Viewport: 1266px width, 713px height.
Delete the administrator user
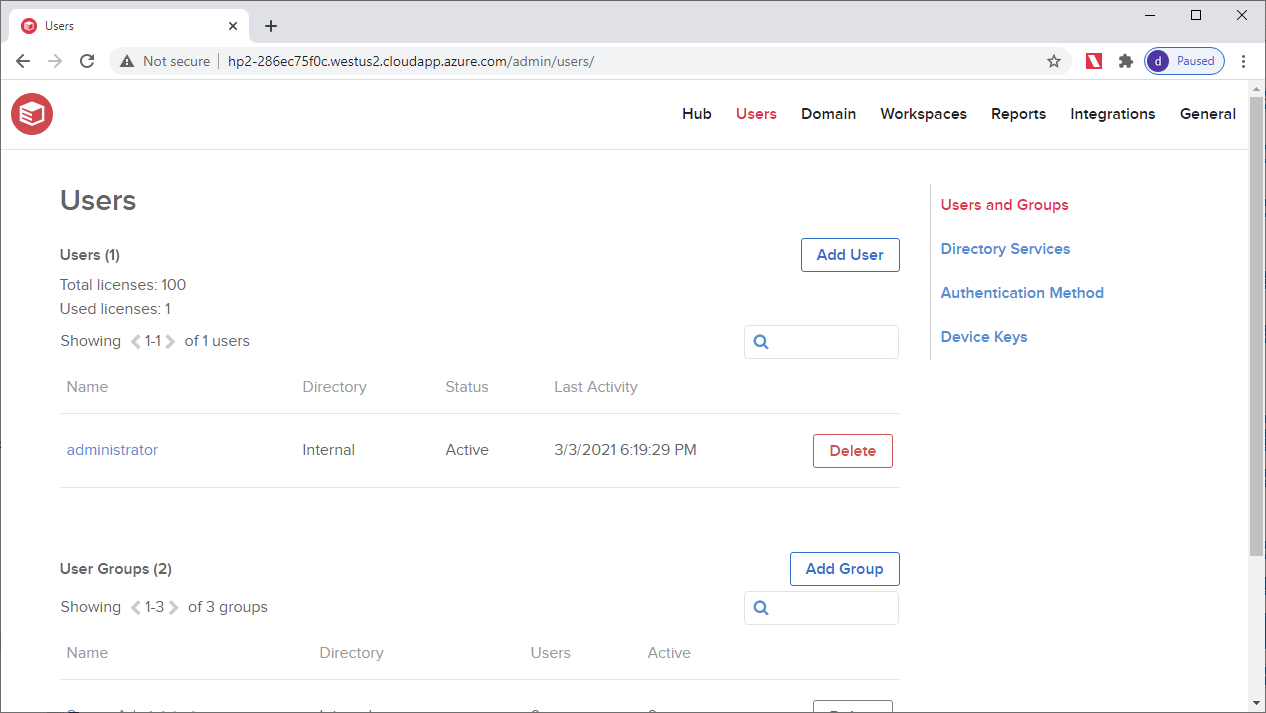tap(852, 450)
